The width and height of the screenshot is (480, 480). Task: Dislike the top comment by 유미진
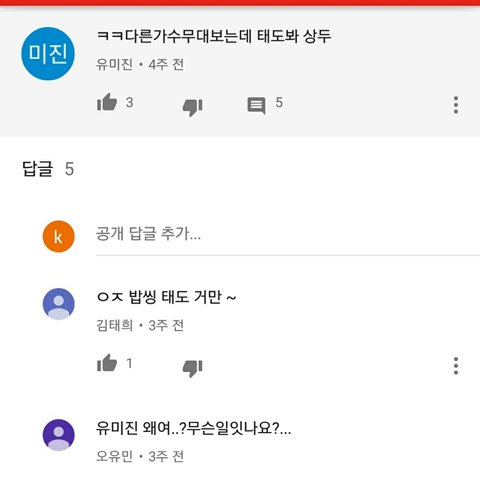[x=193, y=107]
